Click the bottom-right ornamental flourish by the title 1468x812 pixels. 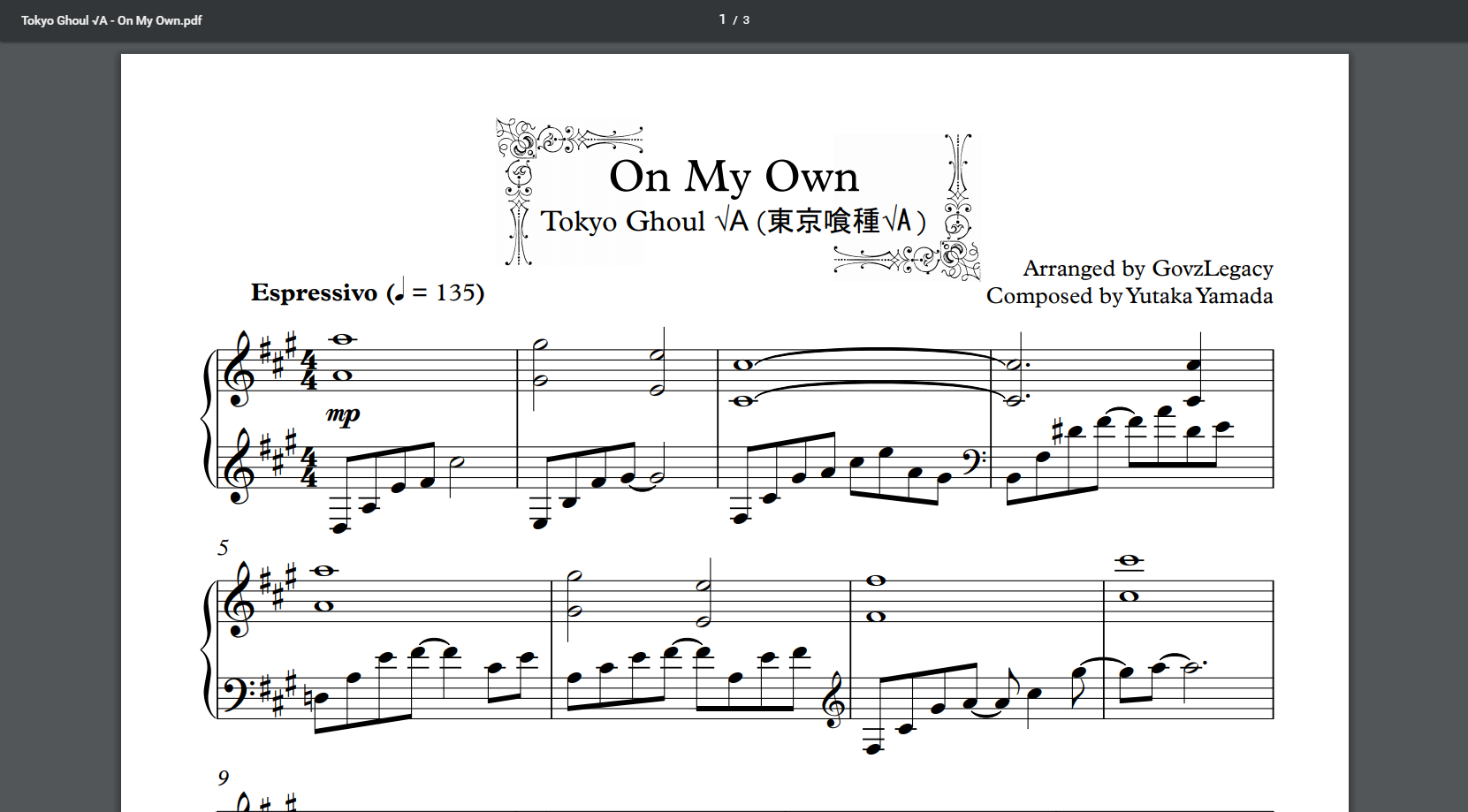coord(946,256)
